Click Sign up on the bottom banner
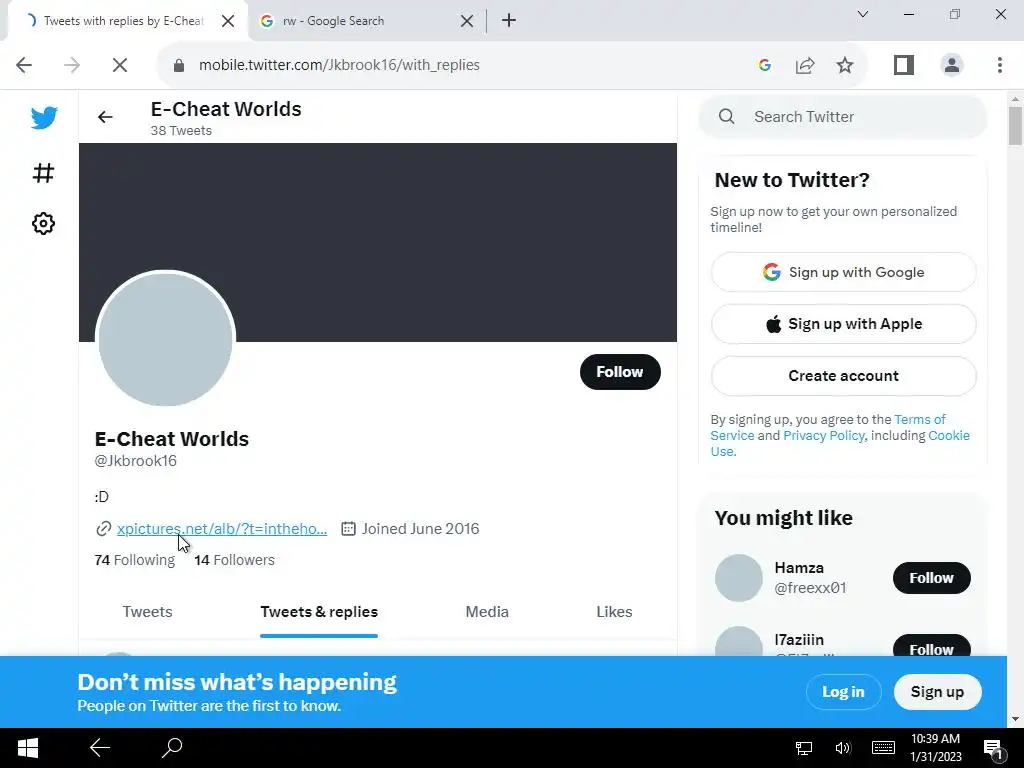This screenshot has height=768, width=1024. point(937,692)
